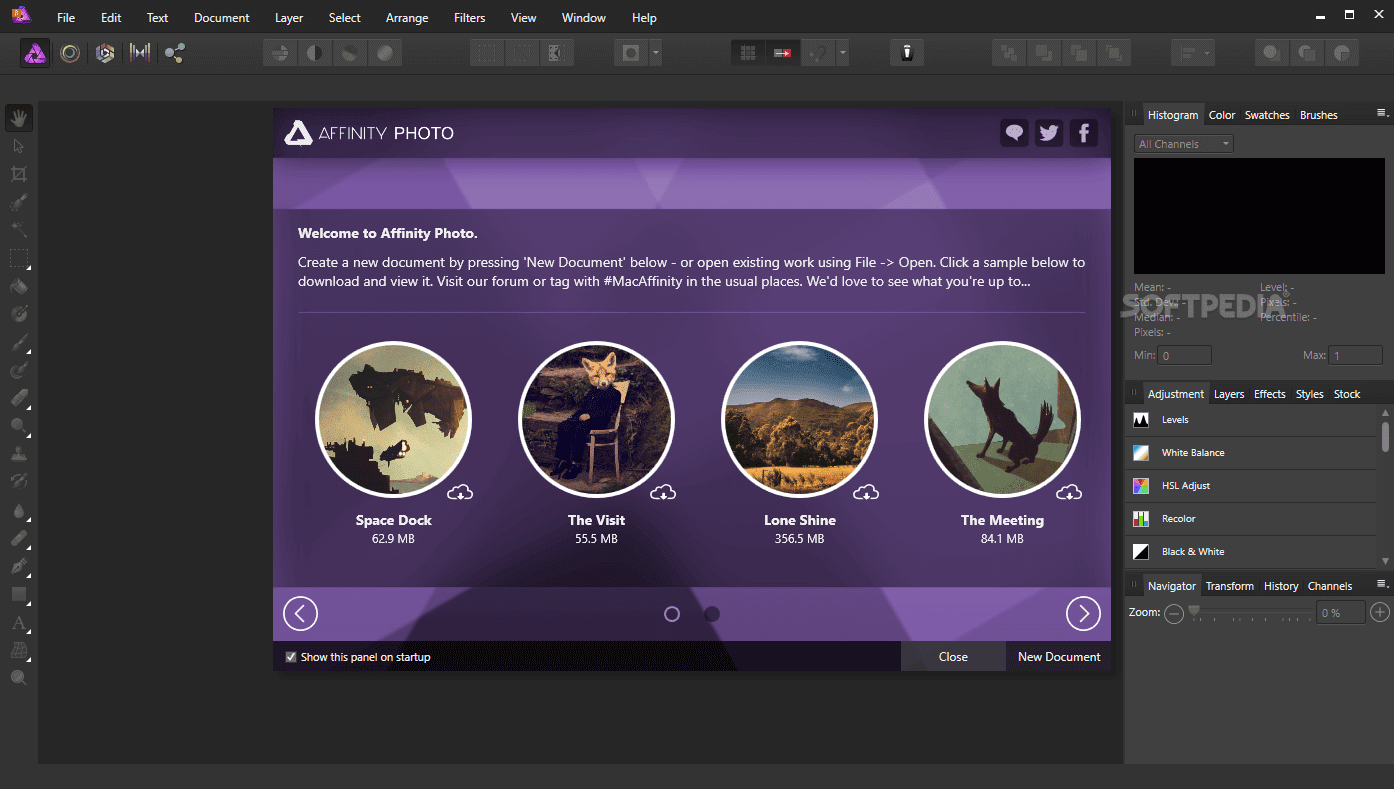Zoom in with the plus circle
1394x789 pixels.
[x=1380, y=613]
